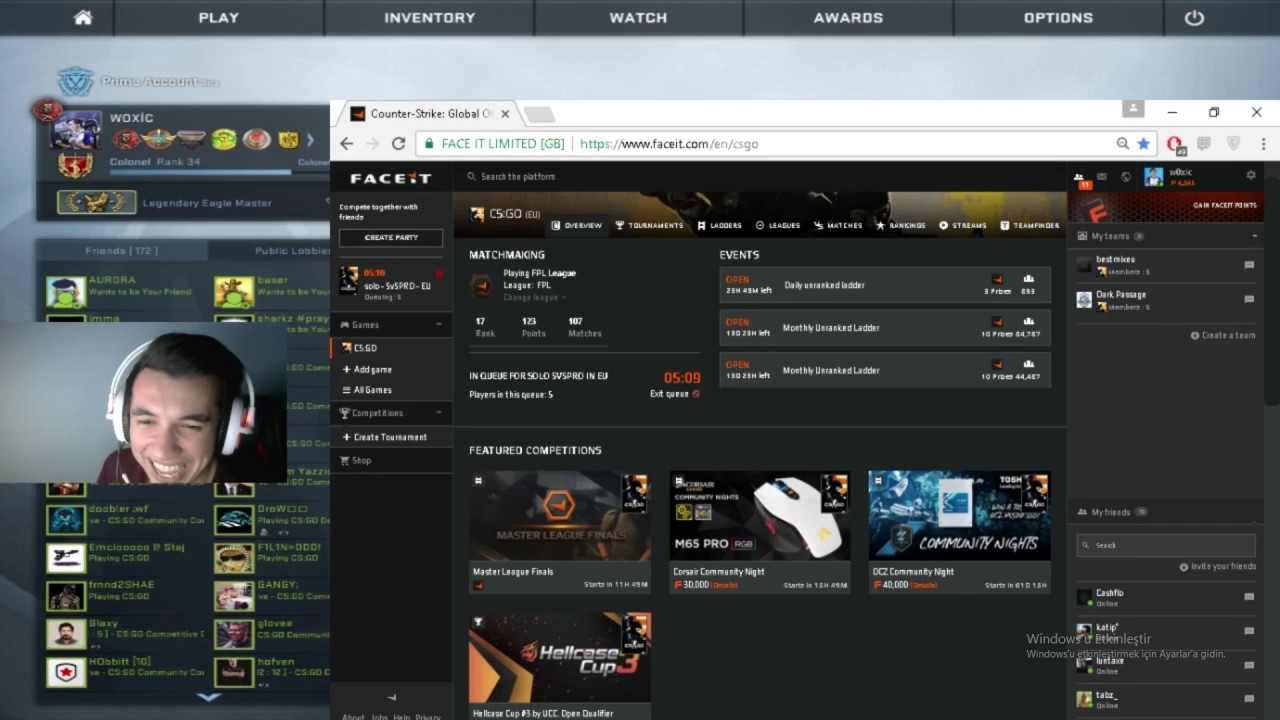
Task: Switch to the Tournaments tab
Action: pos(649,226)
